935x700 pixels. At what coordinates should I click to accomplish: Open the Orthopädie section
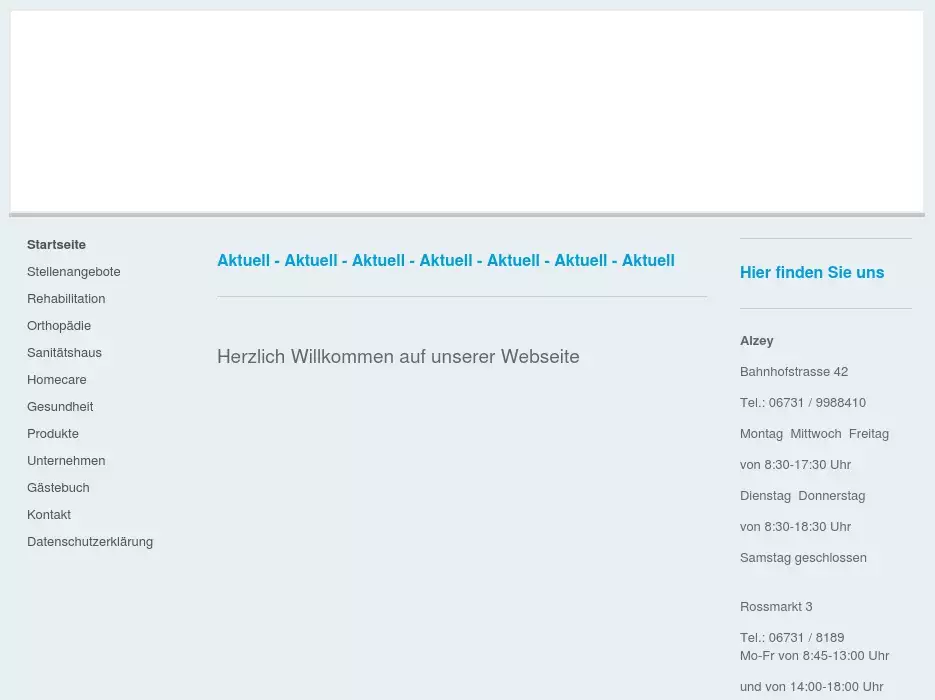59,326
